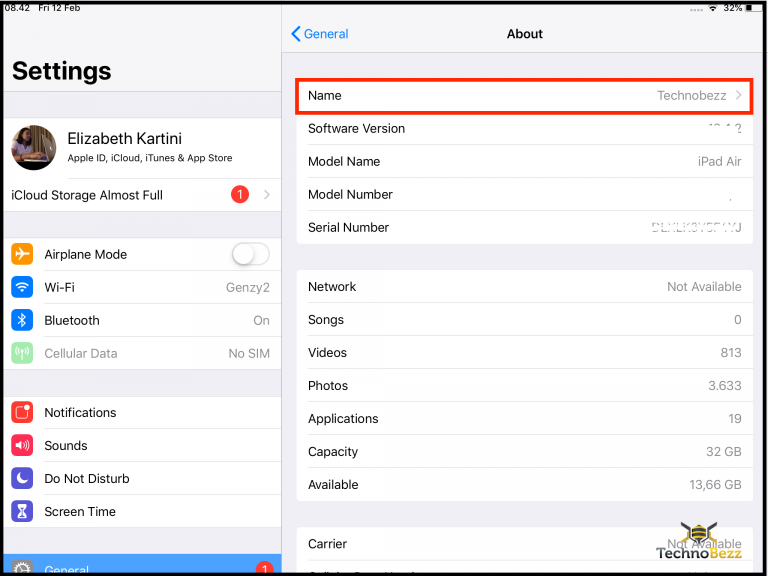Tap the Available row
Screen dimensions: 768x576
525,484
